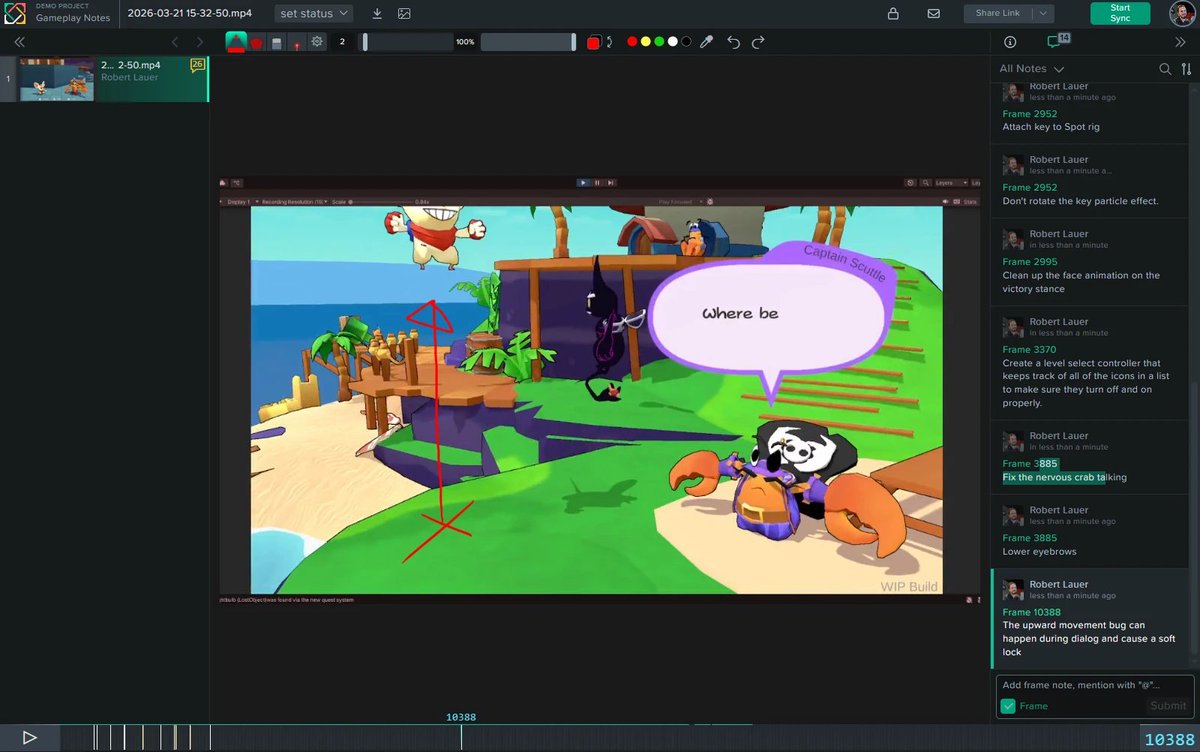Open the Gameplay Notes project title
1200x752 pixels.
(73, 18)
